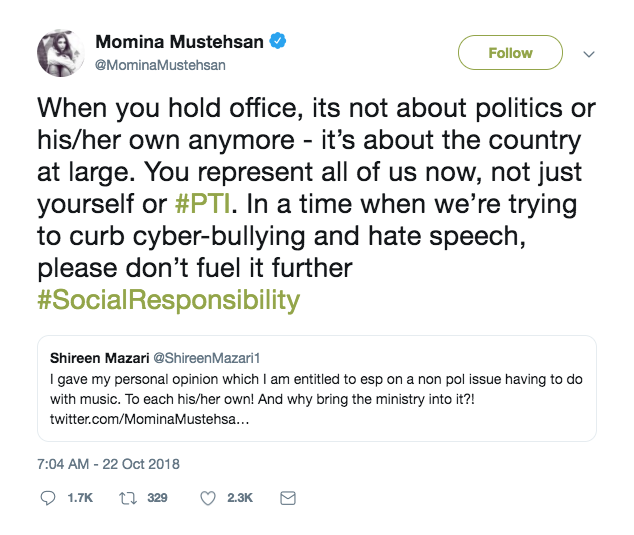This screenshot has height=535, width=634.
Task: View the 329 retweets count
Action: 156,498
